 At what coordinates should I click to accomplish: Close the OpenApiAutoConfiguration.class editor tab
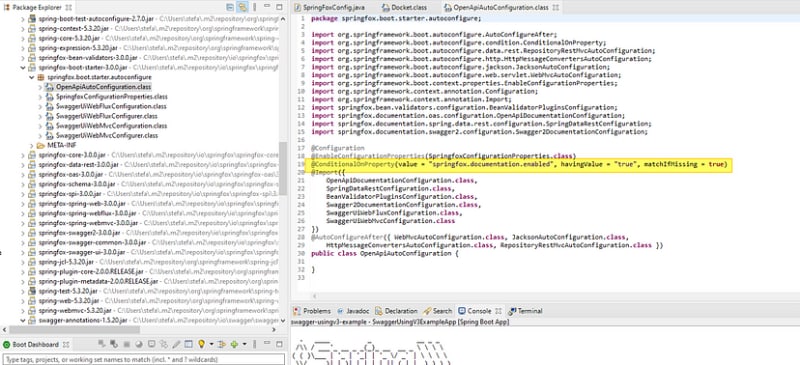click(x=556, y=8)
